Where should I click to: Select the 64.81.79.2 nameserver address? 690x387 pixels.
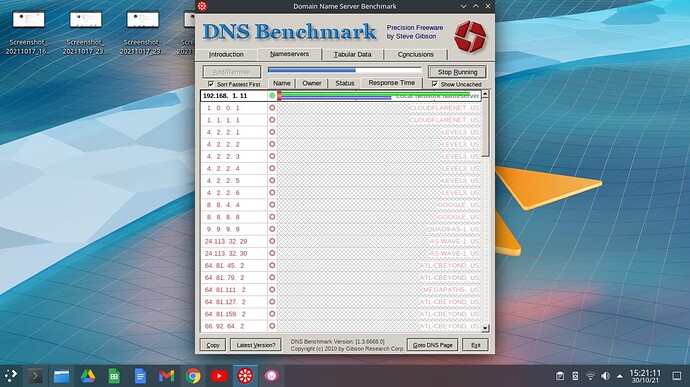tap(224, 278)
